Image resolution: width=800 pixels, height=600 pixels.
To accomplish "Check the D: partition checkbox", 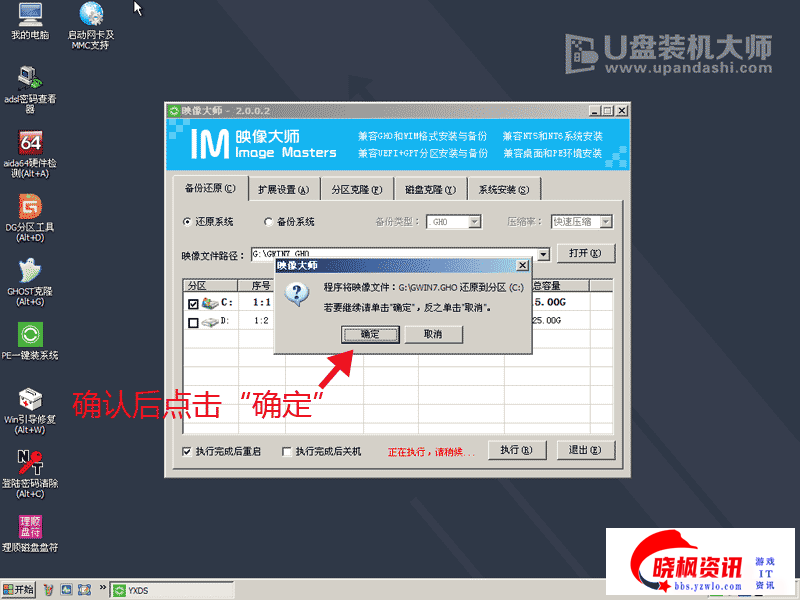I will pos(193,322).
